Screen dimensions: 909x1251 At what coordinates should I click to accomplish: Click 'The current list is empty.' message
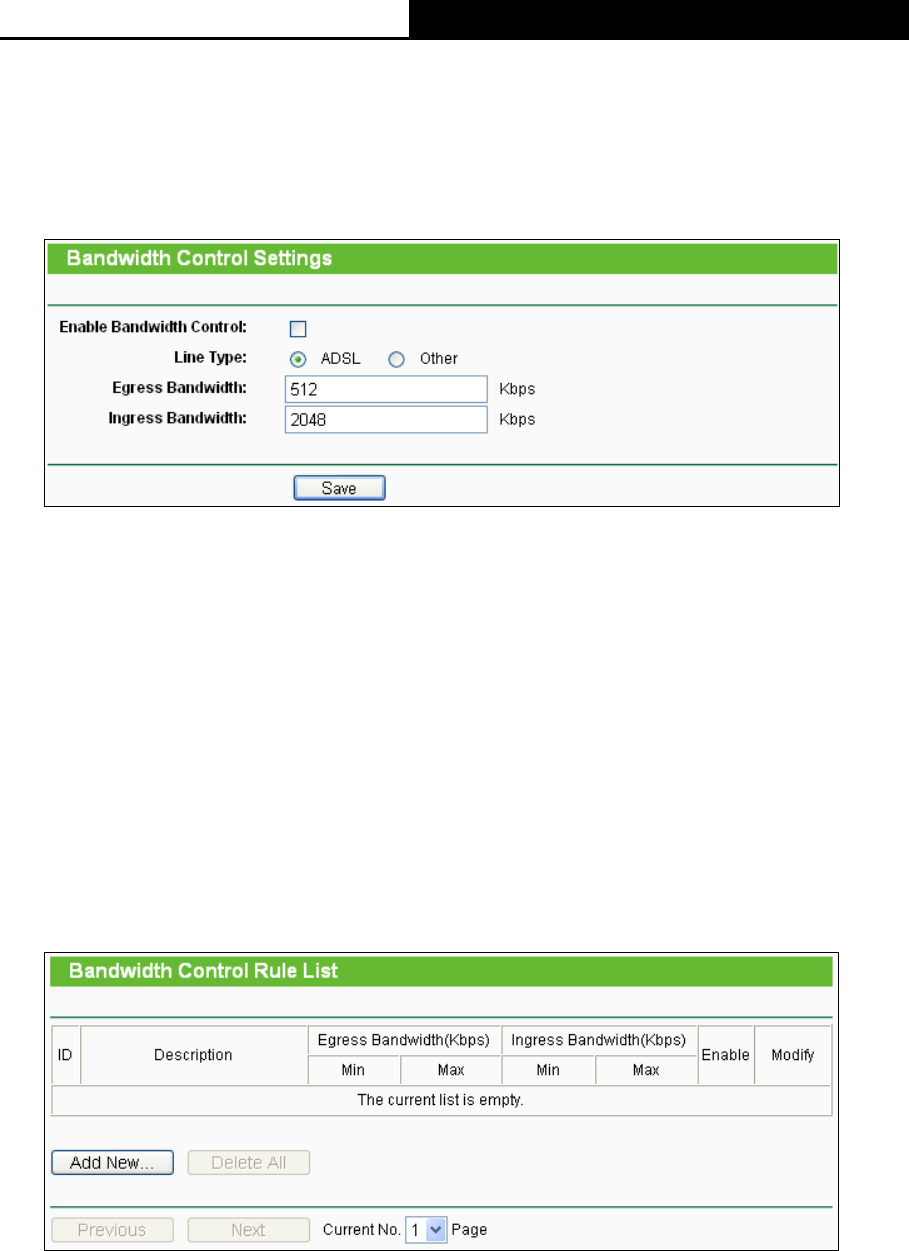[x=441, y=1100]
